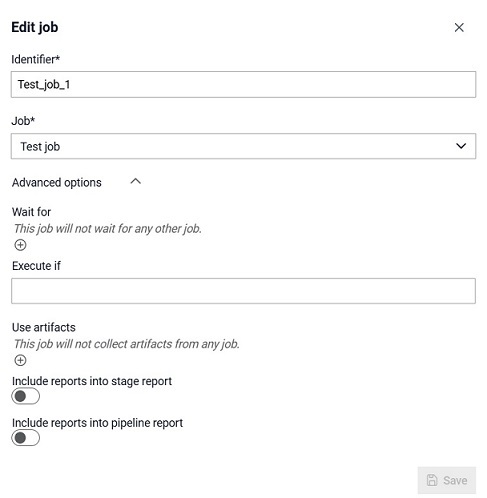Click the Identifier field label
Screen dimensions: 487x498
click(x=35, y=59)
